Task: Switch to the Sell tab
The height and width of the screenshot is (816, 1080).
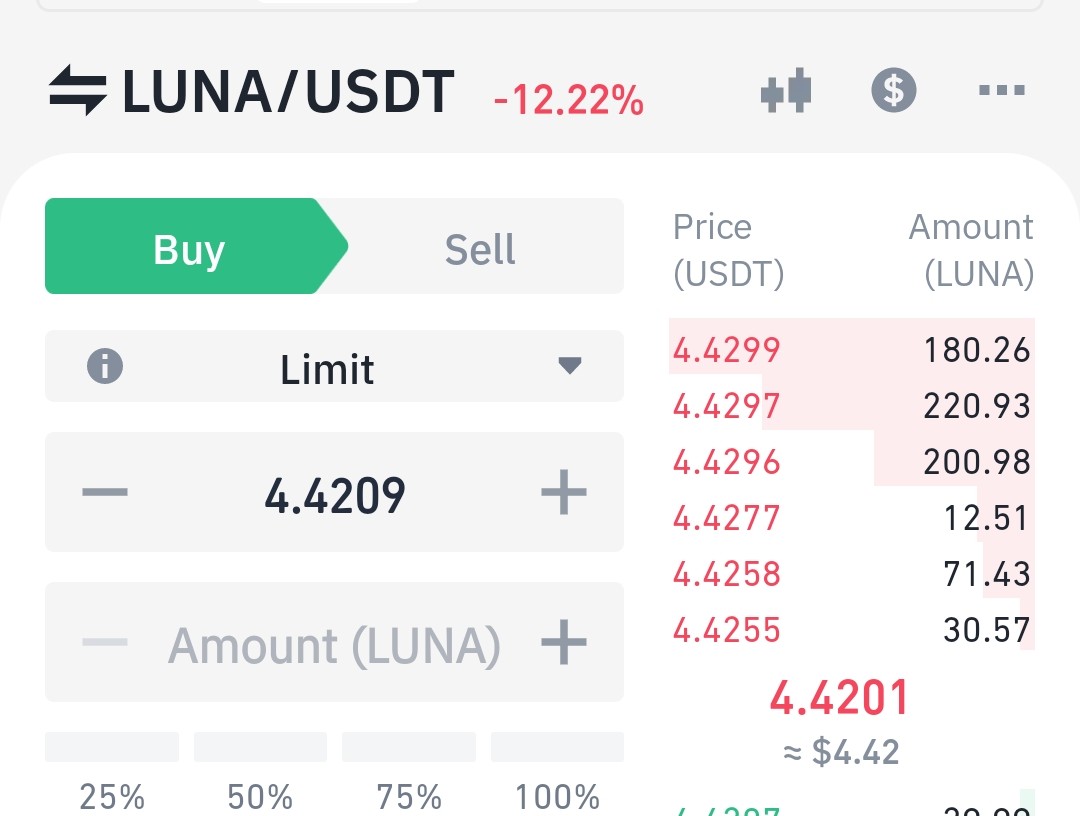Action: (x=480, y=247)
